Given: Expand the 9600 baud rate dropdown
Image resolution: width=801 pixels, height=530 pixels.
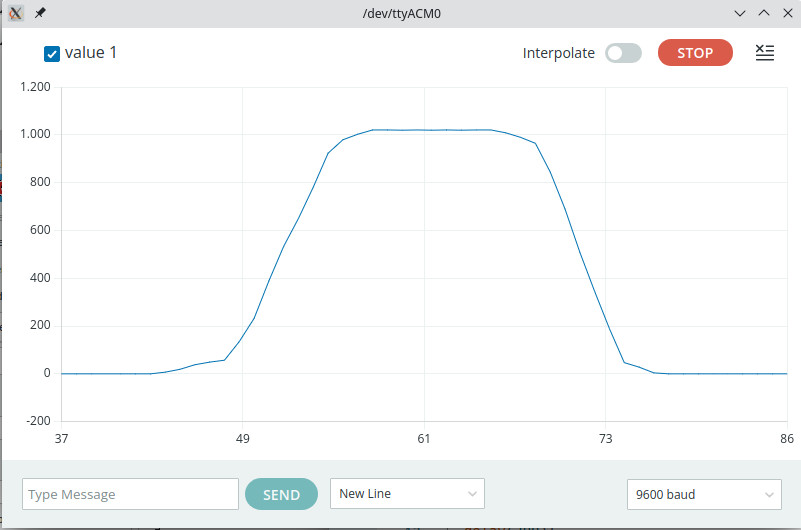Looking at the screenshot, I should point(703,494).
